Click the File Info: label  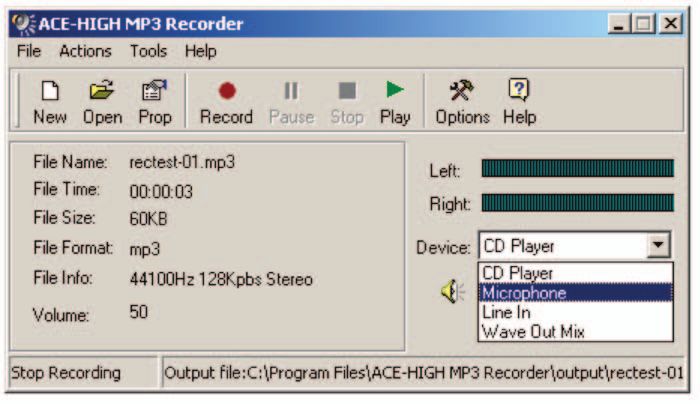click(x=63, y=278)
